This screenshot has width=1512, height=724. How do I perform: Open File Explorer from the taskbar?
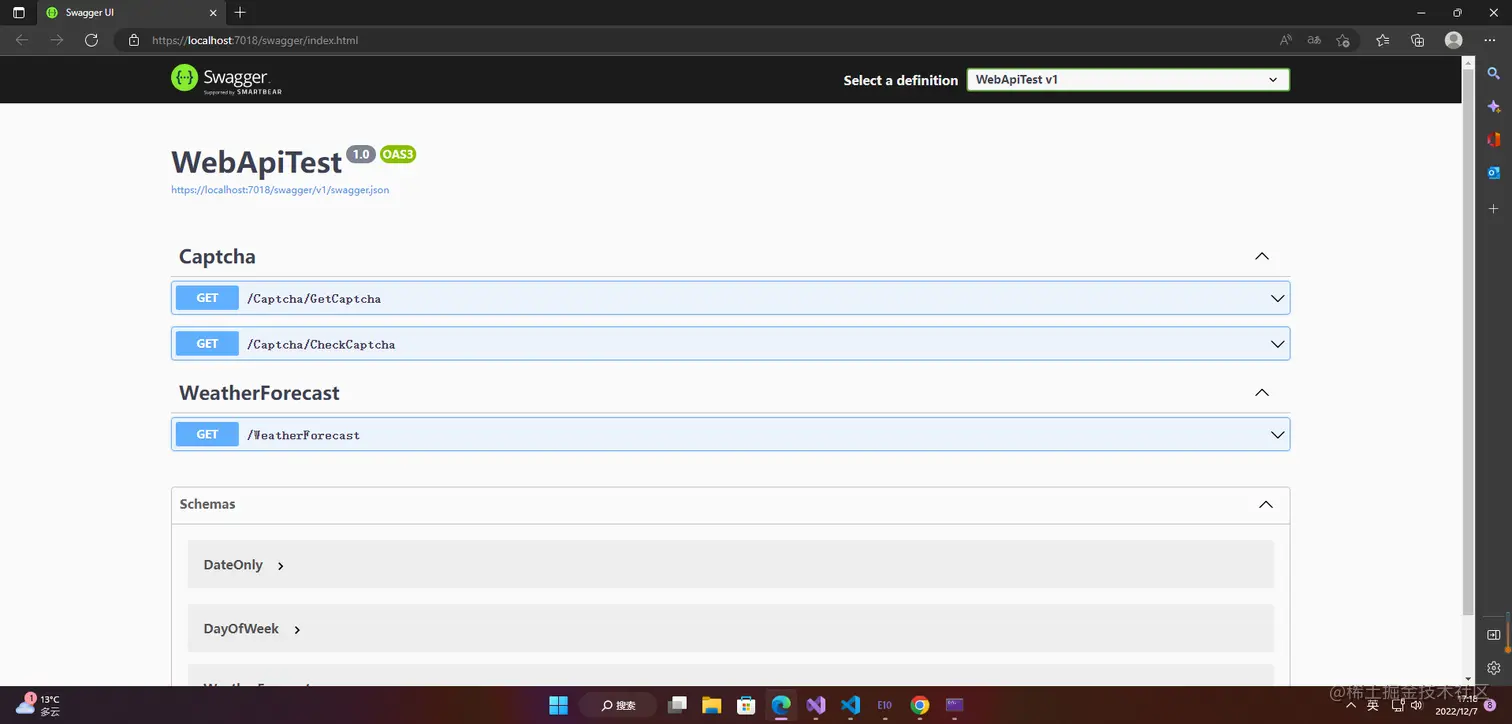[x=711, y=705]
